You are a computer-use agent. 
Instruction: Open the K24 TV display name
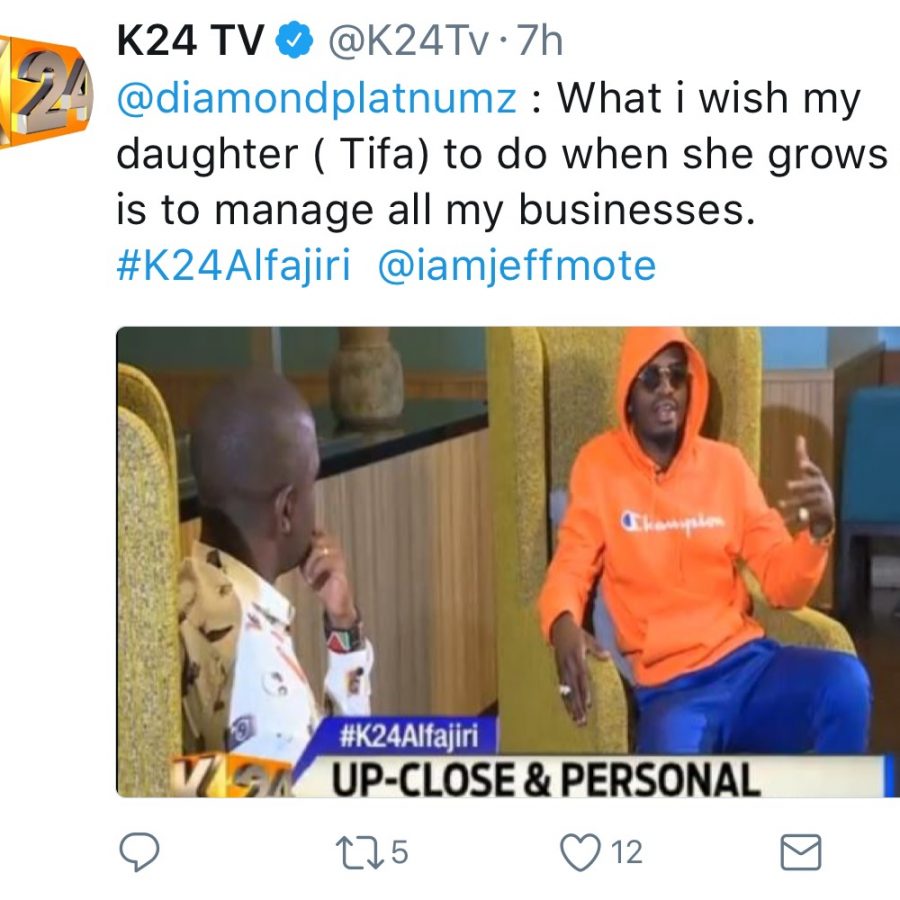(x=191, y=40)
